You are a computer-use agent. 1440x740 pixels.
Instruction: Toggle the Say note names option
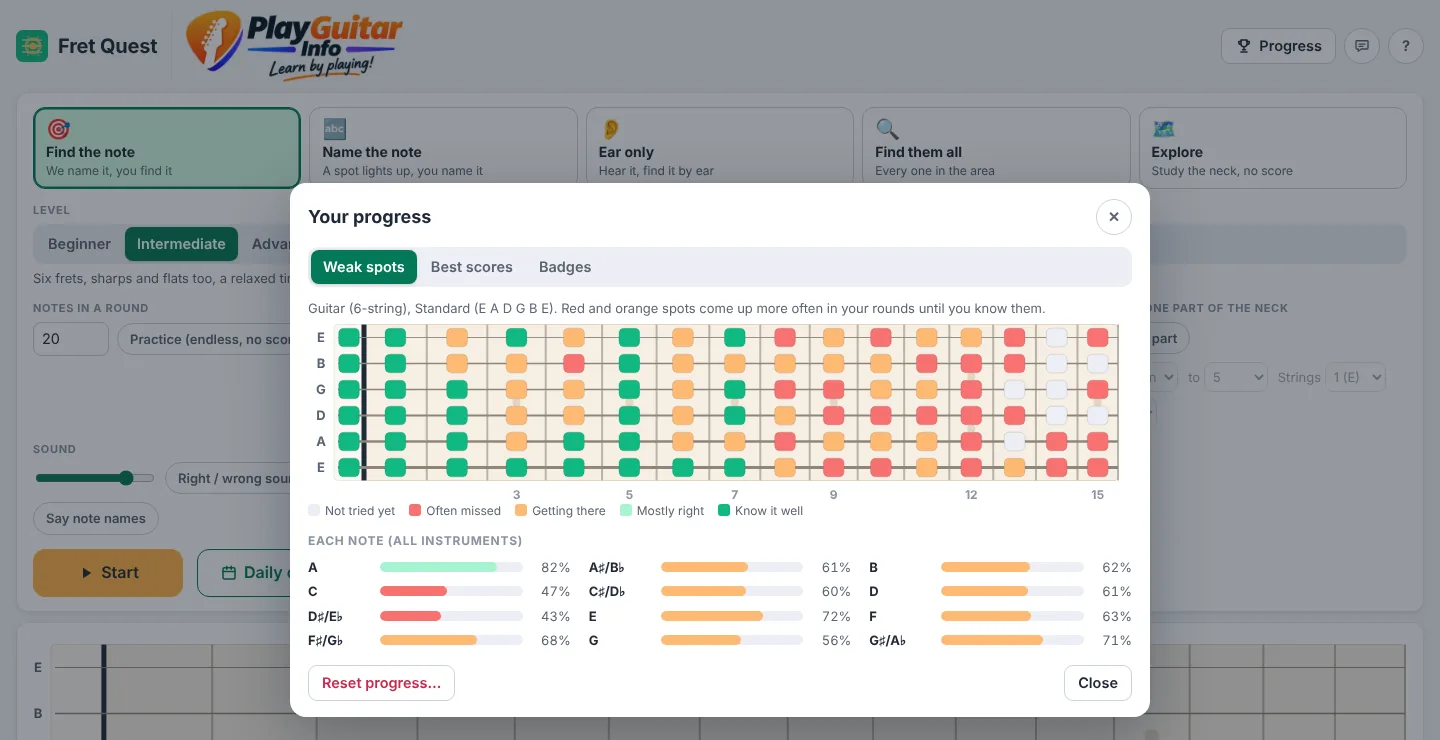(96, 518)
